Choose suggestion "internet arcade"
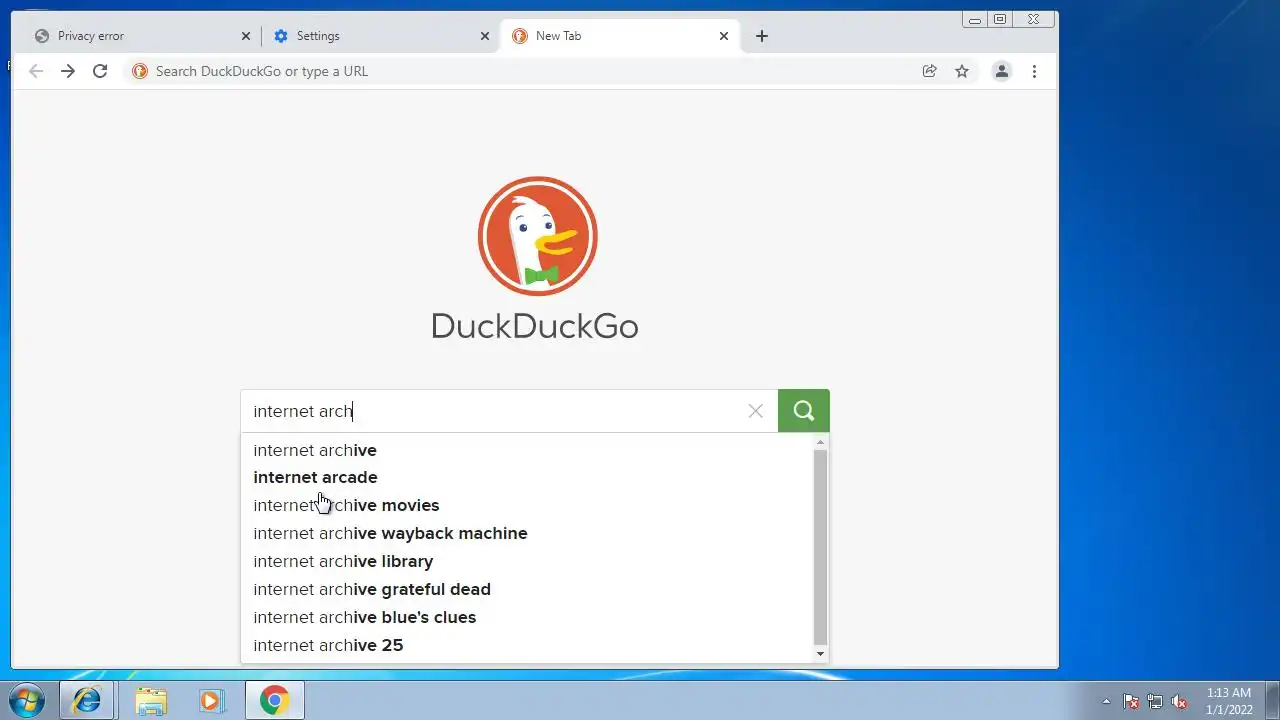Viewport: 1280px width, 720px height. (527, 478)
